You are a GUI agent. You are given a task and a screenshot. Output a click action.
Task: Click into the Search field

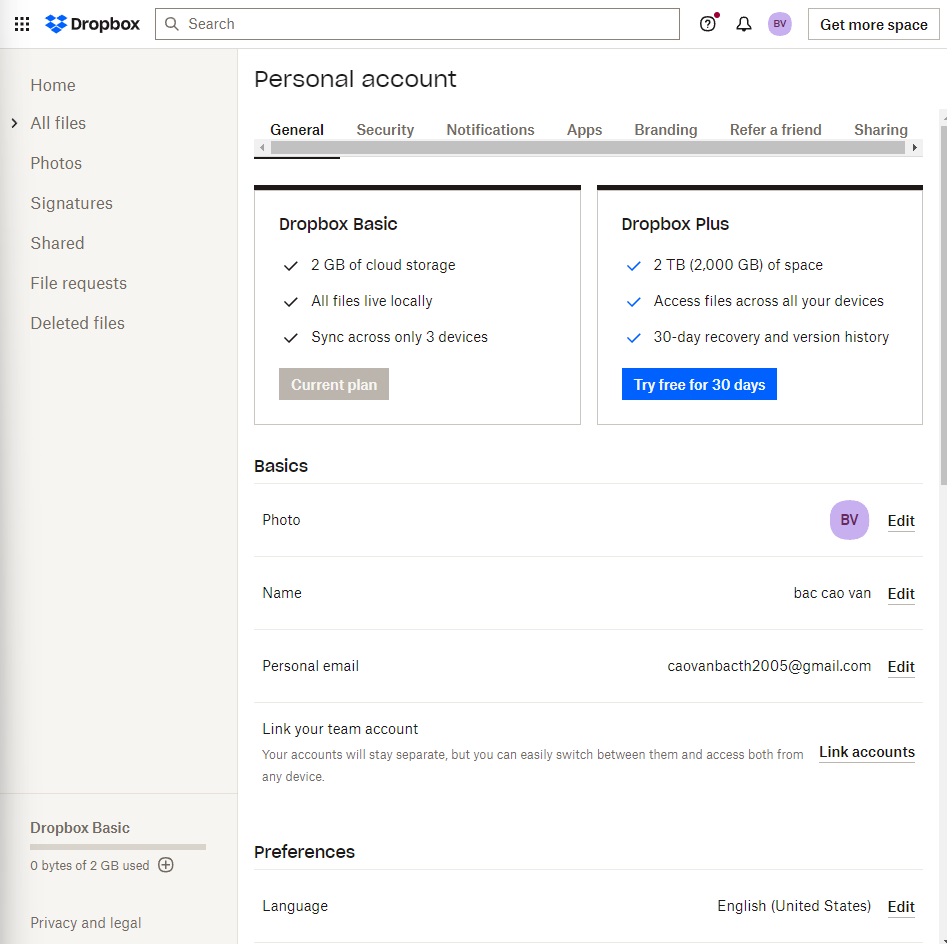click(417, 24)
